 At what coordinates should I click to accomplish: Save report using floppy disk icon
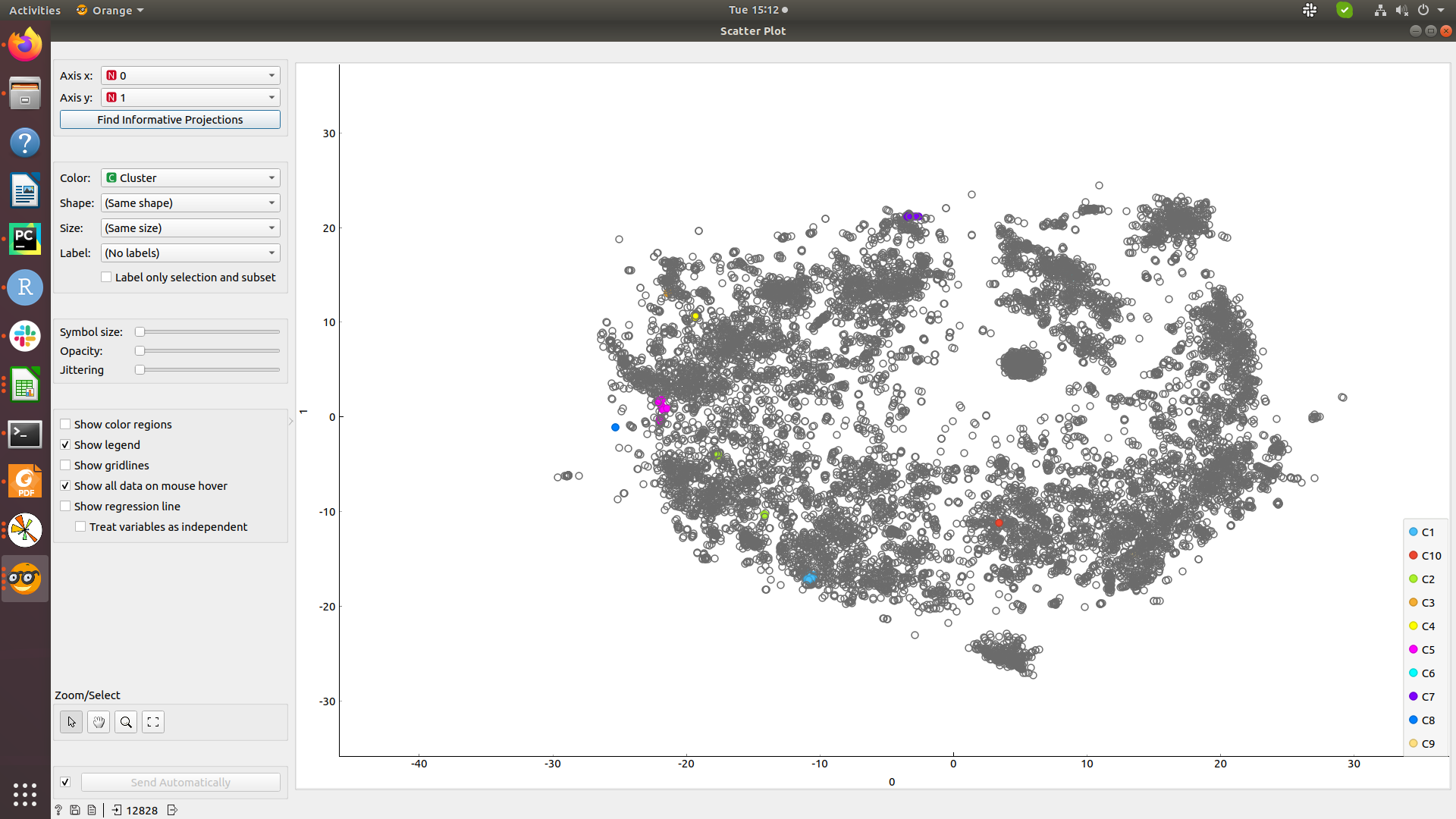pos(74,810)
